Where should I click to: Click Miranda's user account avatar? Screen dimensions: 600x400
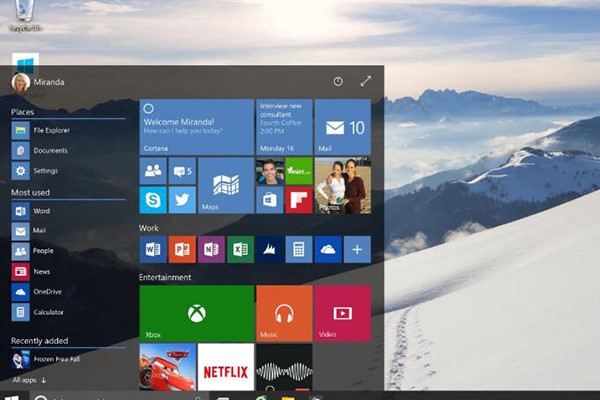[21, 82]
